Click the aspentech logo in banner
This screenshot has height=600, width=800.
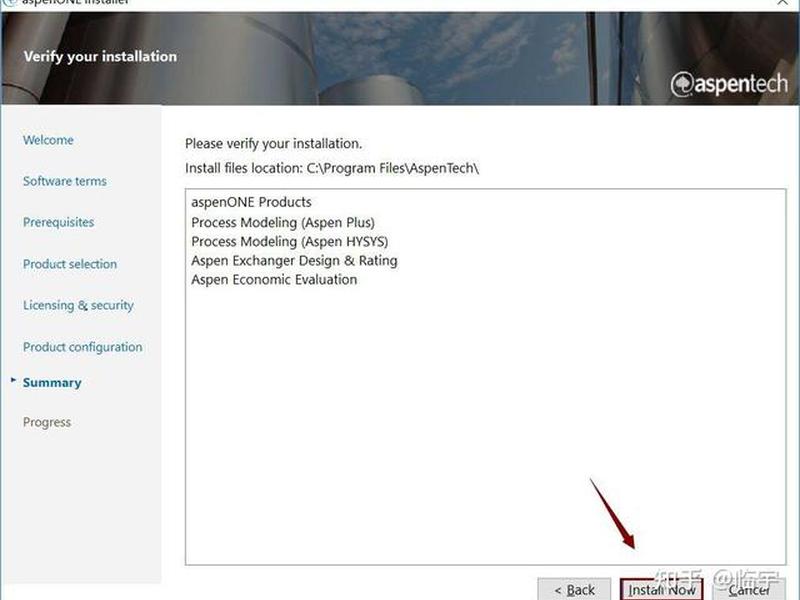click(729, 84)
